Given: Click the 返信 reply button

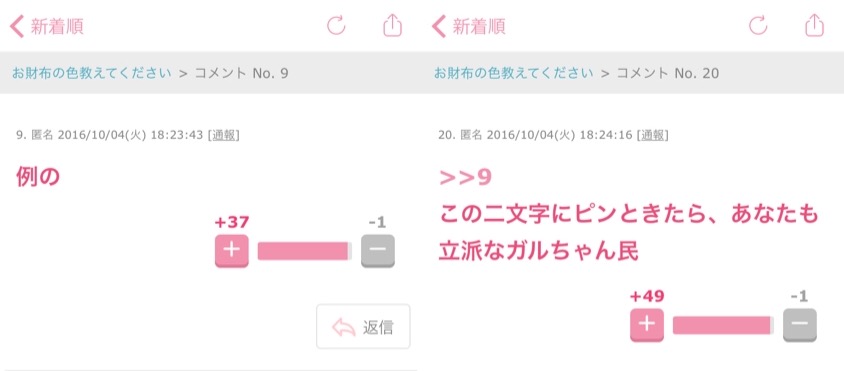Looking at the screenshot, I should pyautogui.click(x=363, y=326).
